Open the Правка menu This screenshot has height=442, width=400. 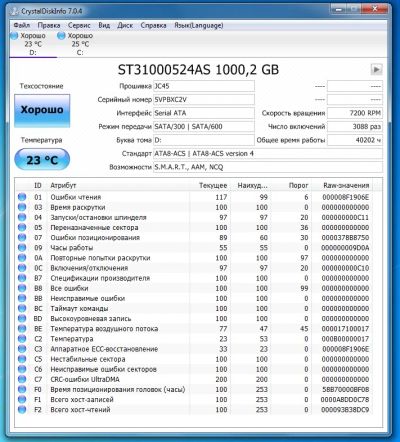click(x=49, y=25)
